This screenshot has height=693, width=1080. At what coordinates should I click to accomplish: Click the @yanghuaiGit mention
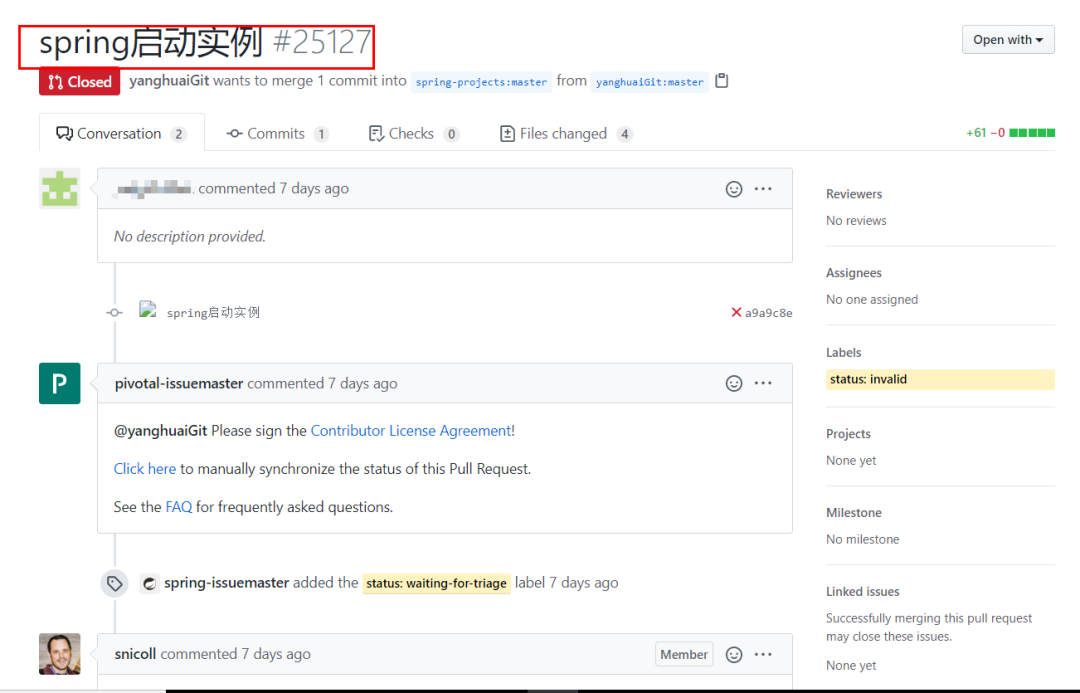click(x=160, y=431)
